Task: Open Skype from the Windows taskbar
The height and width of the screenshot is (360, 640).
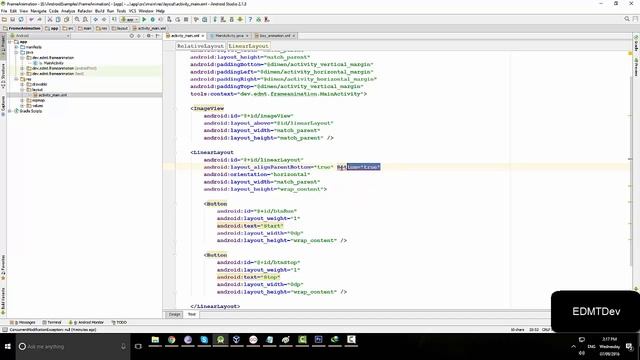Action: click(204, 340)
